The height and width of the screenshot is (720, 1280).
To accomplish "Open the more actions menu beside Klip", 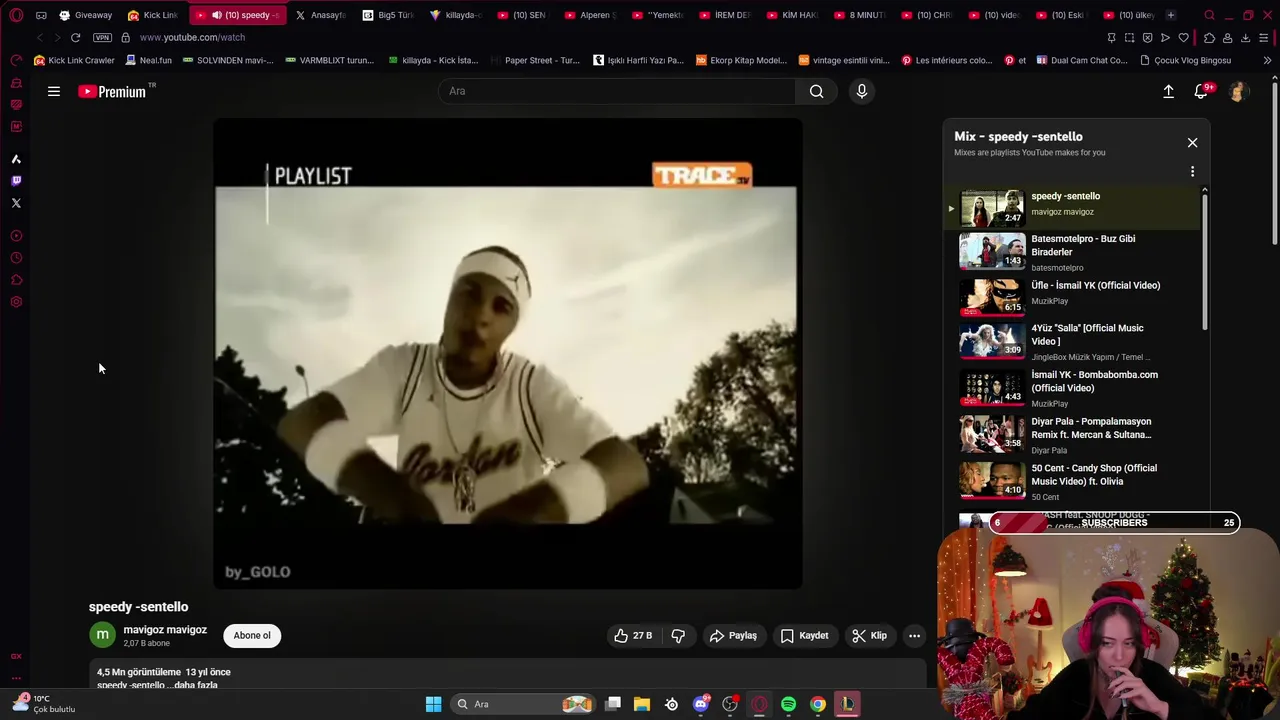I will (914, 635).
